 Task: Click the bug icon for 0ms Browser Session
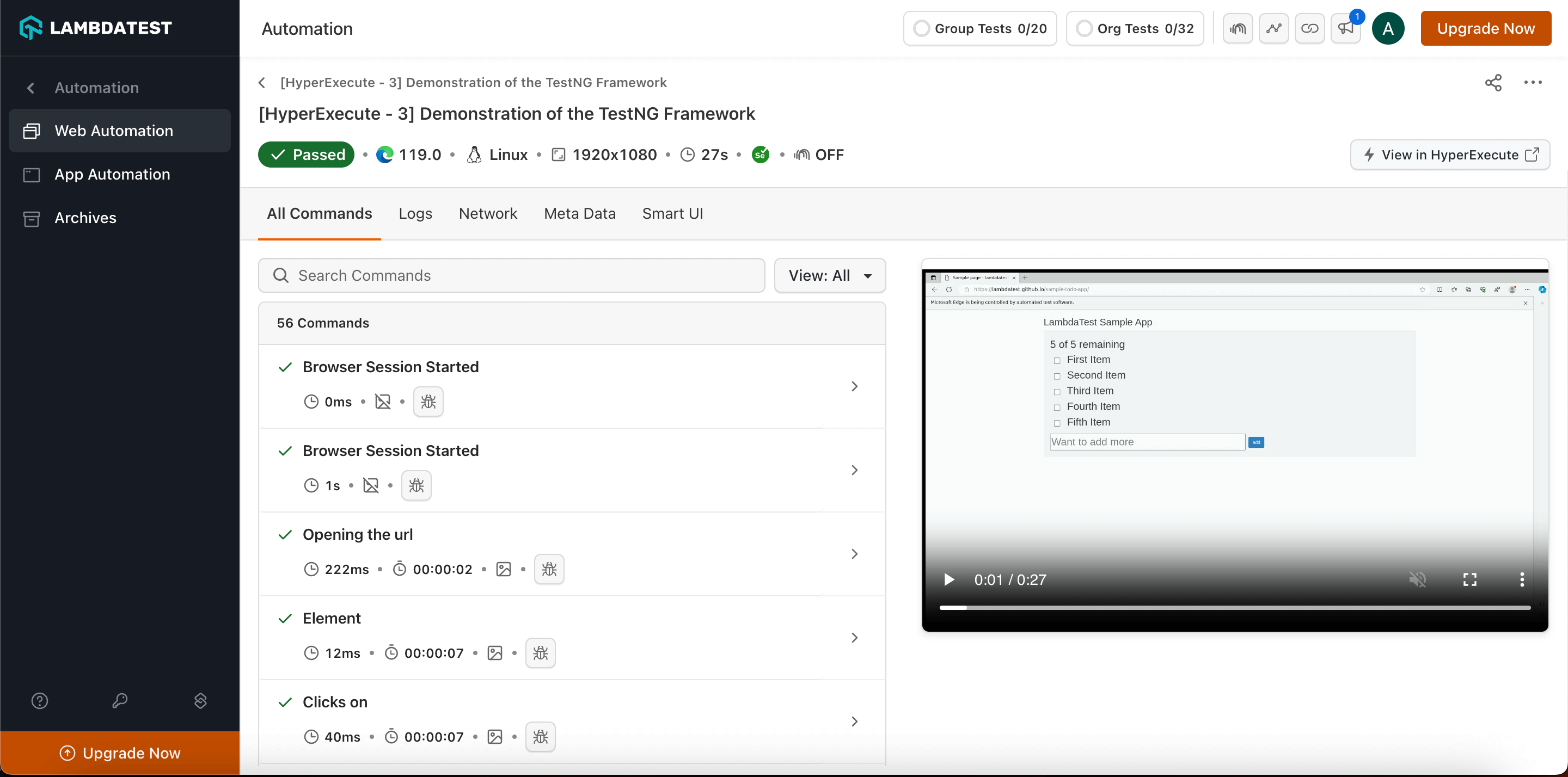(428, 402)
